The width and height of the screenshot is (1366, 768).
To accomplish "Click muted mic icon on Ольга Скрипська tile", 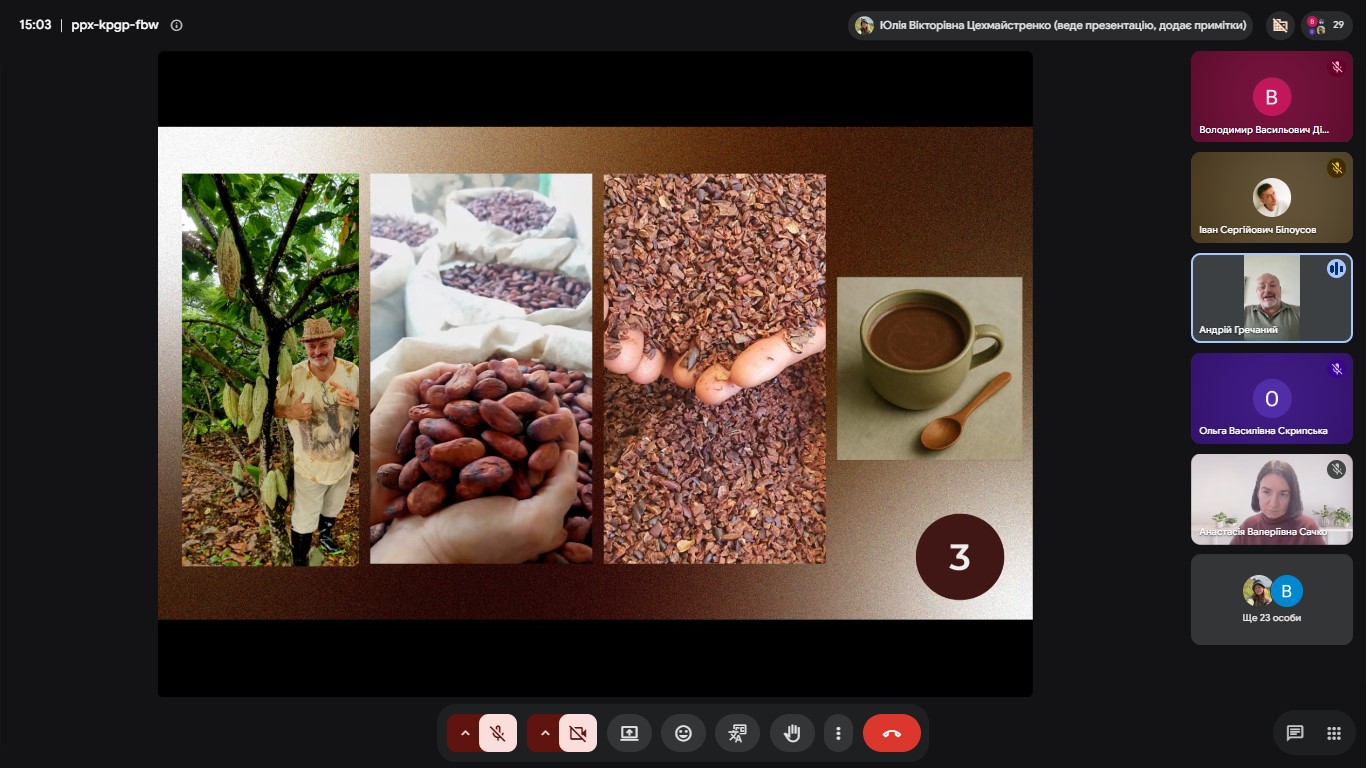I will pos(1336,369).
